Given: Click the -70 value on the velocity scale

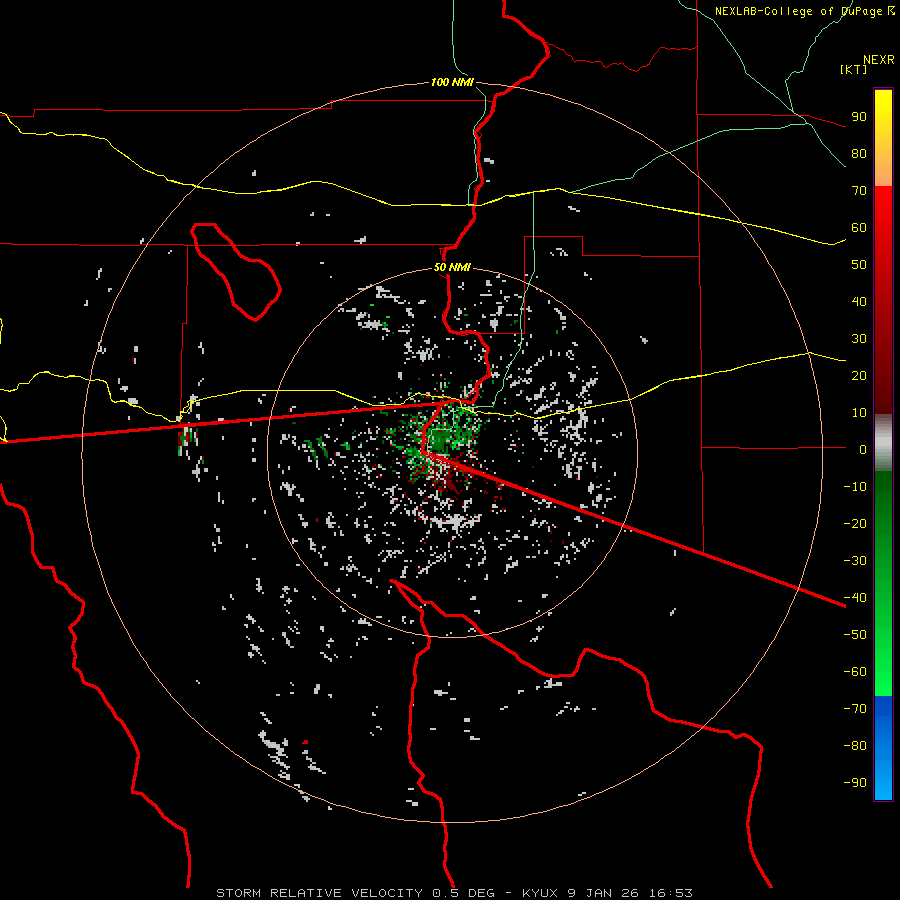Looking at the screenshot, I should (x=855, y=708).
